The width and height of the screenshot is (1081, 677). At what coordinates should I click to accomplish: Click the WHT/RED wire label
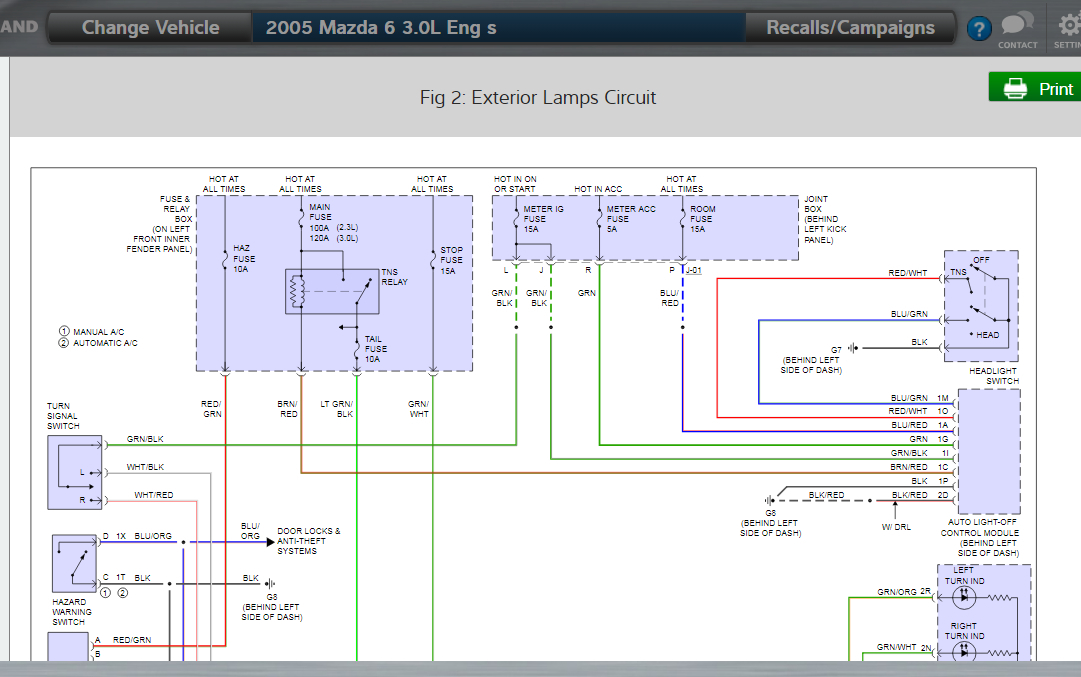pyautogui.click(x=154, y=495)
